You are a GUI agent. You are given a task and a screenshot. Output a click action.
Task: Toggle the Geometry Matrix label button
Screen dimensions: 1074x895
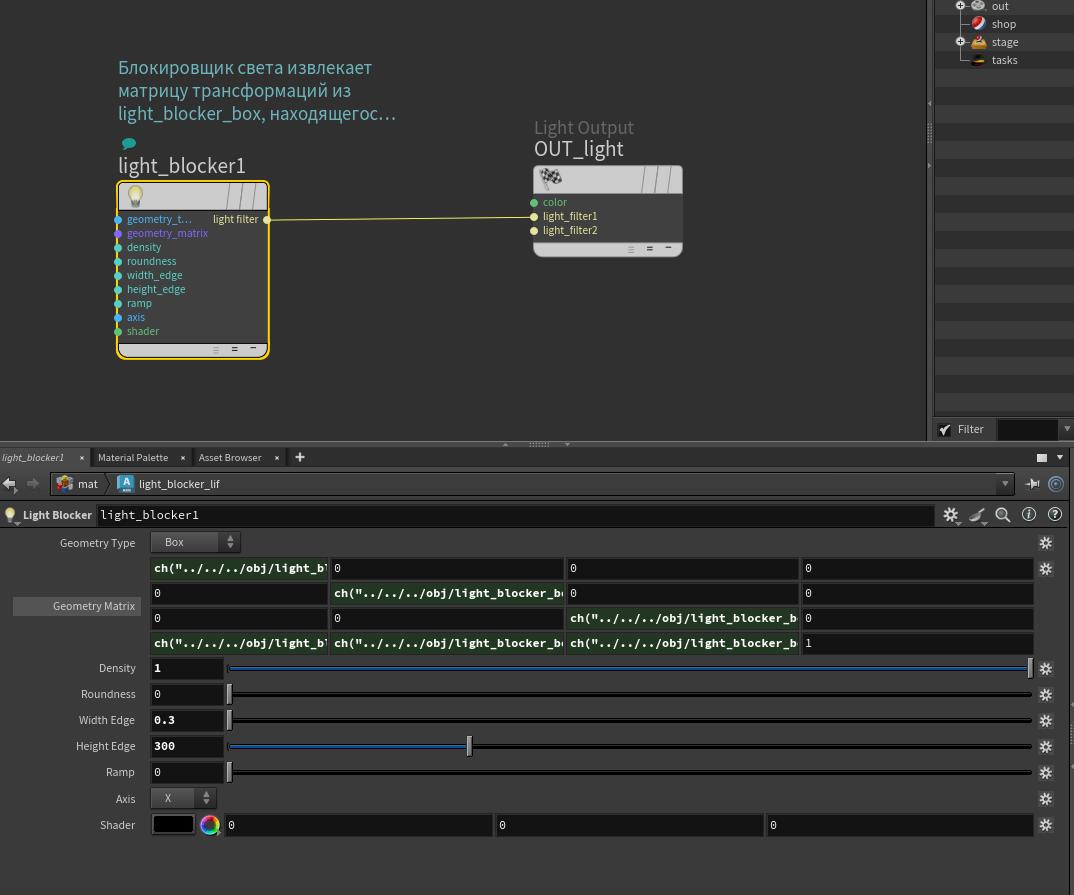pos(77,606)
